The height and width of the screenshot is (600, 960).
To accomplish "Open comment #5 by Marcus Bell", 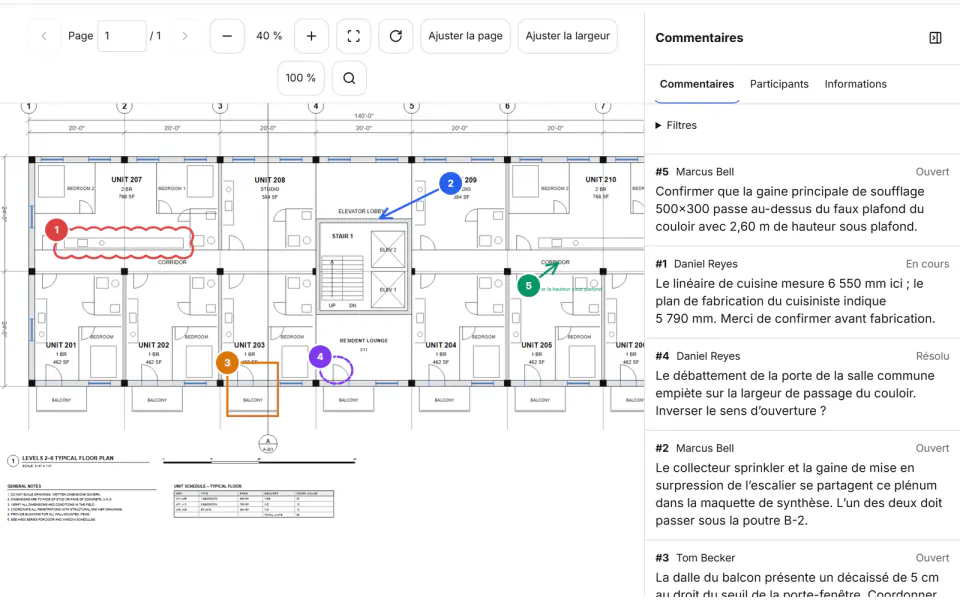I will tap(802, 200).
